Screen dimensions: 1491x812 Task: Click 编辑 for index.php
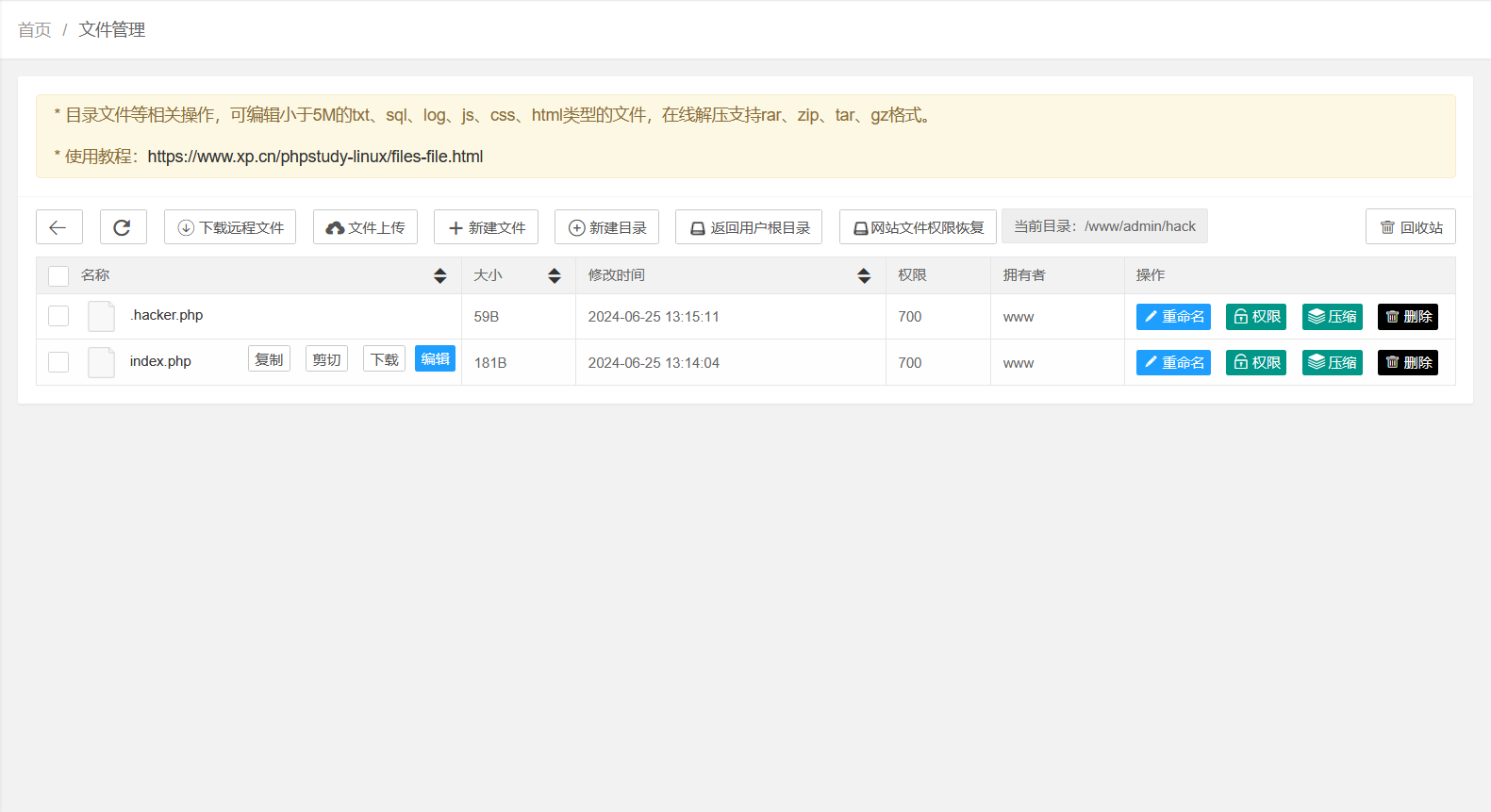[x=435, y=358]
